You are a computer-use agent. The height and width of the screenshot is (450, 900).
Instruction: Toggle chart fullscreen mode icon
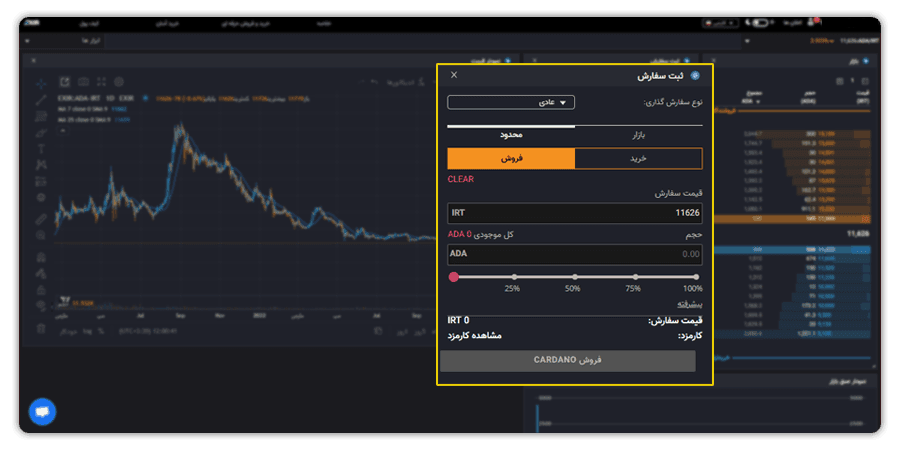click(102, 82)
